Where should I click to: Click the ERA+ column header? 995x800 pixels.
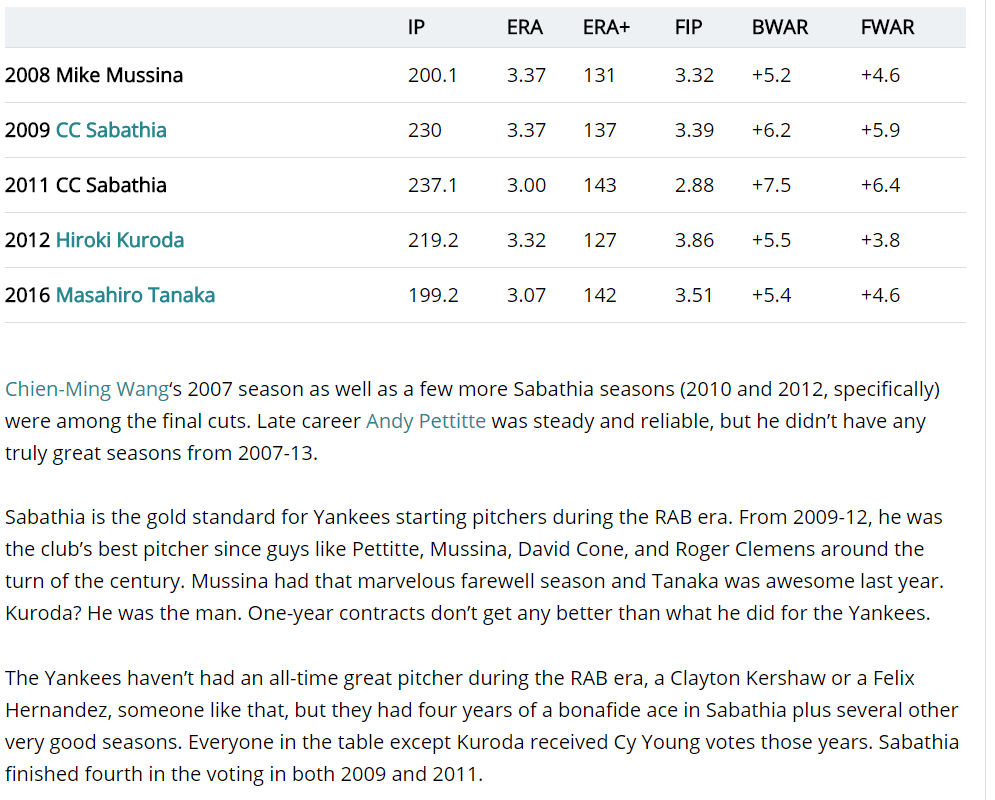tap(606, 28)
